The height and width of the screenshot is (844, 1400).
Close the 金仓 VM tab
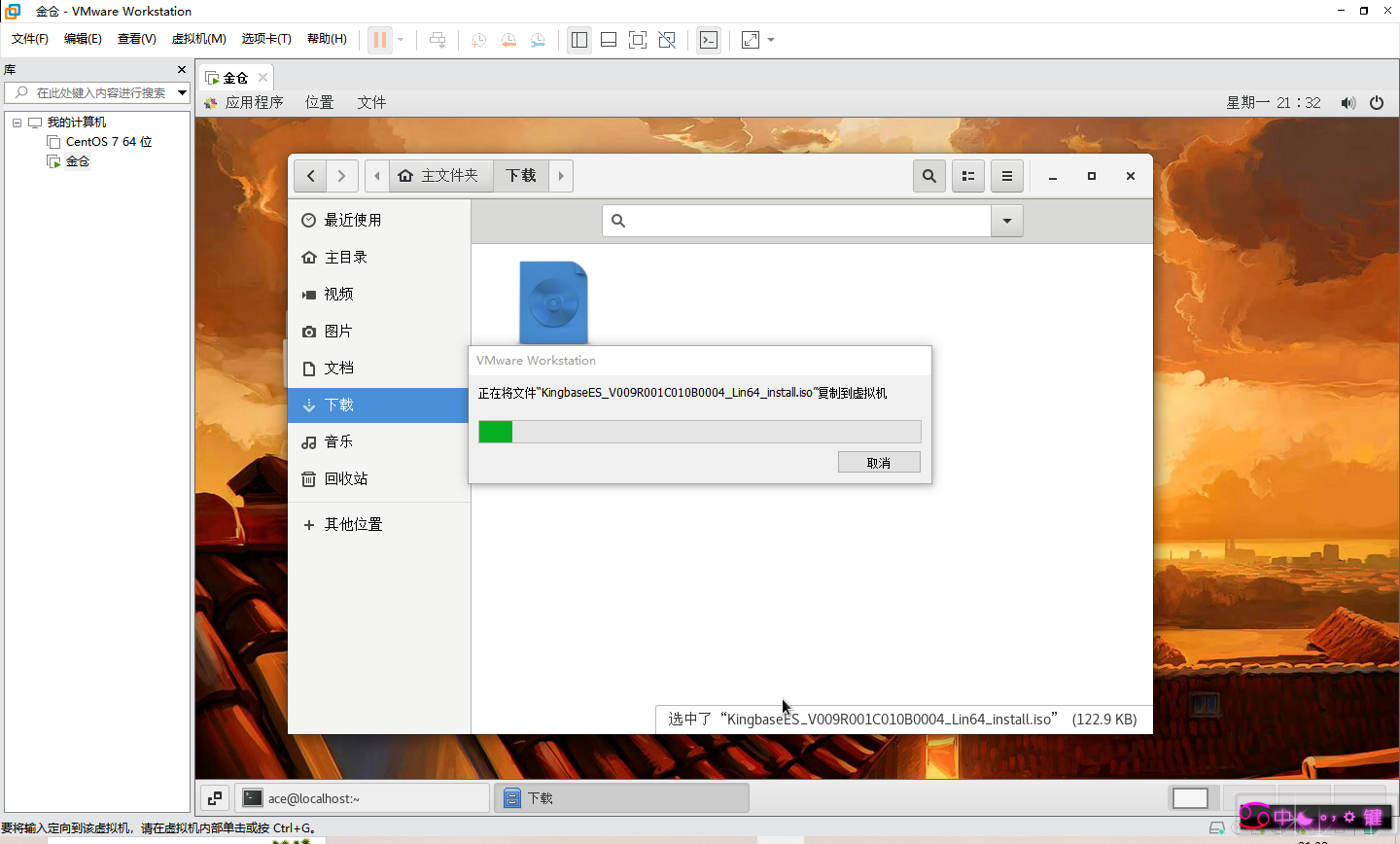tap(262, 78)
